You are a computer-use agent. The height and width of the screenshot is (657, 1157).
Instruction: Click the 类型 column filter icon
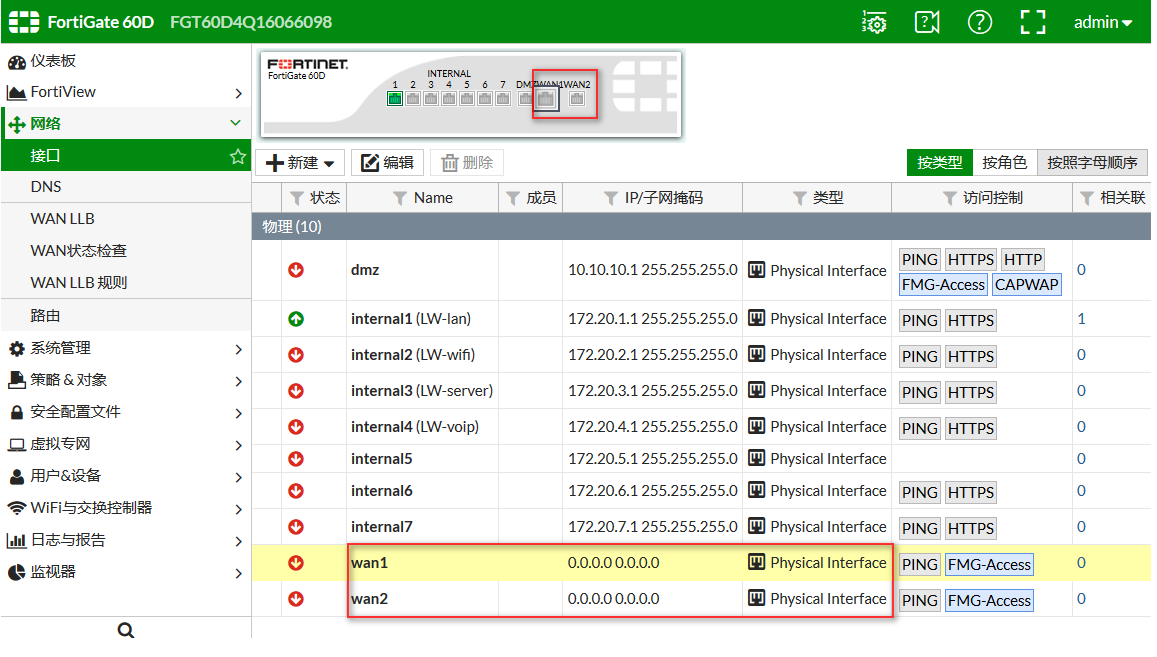coord(799,198)
